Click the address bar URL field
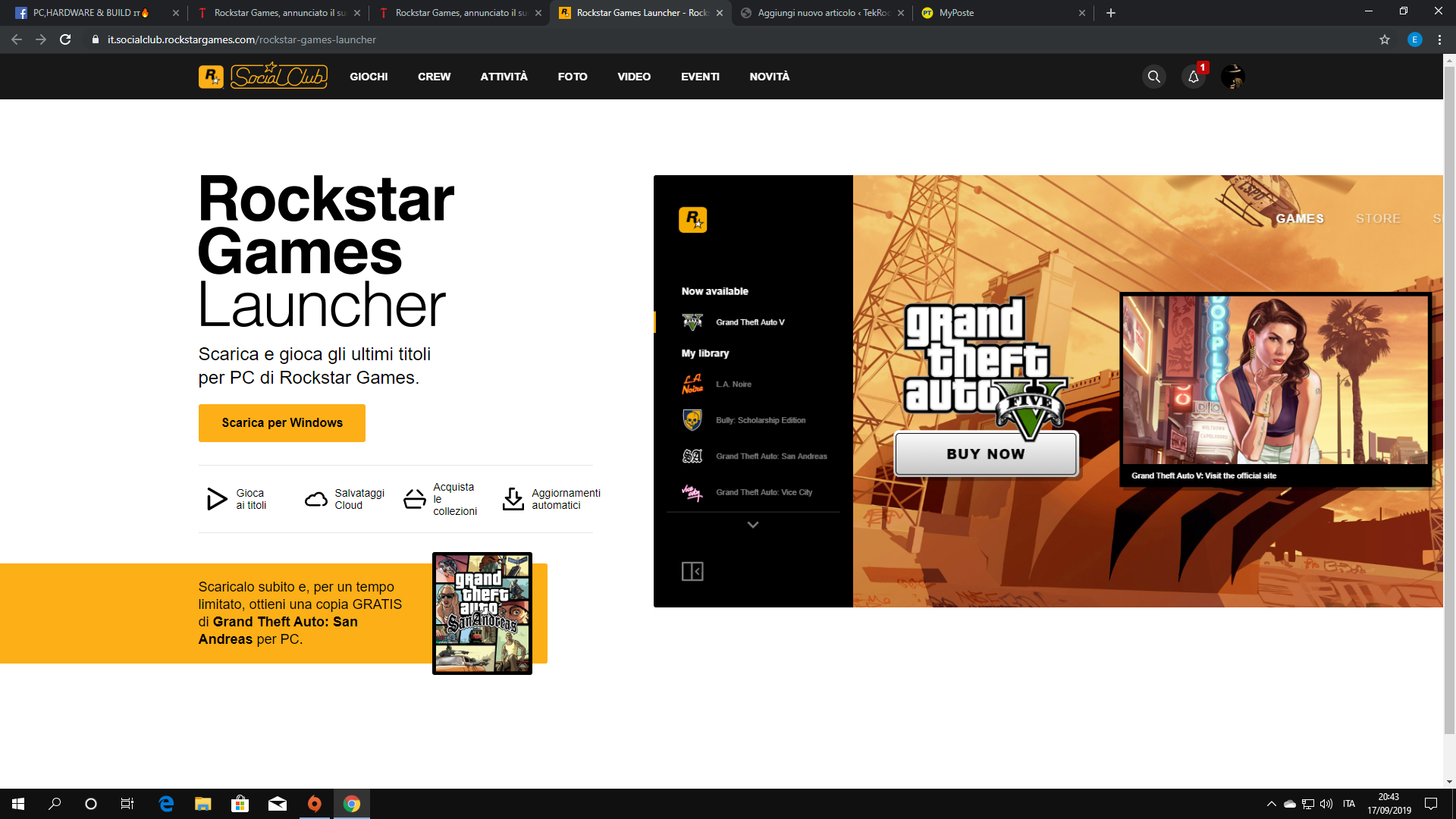 [x=728, y=39]
